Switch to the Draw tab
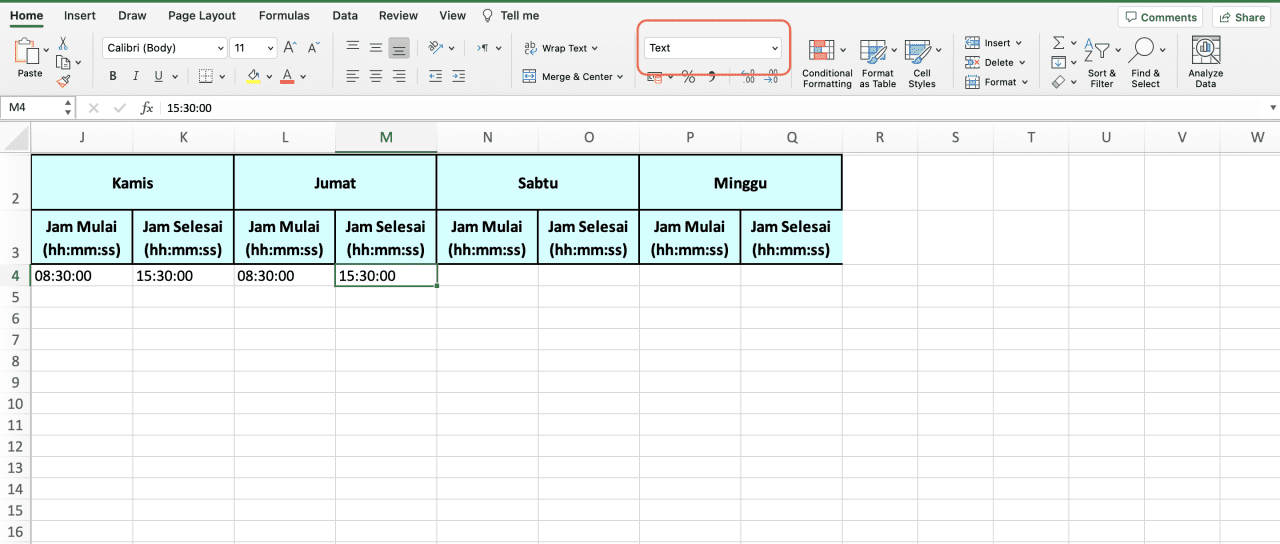Screen dimensions: 1280x544 pos(132,16)
